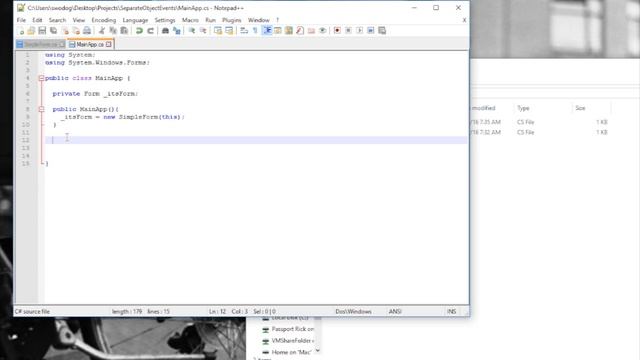640x360 pixels.
Task: Zoom in using the toolbar Zoom In icon
Action: 191,31
